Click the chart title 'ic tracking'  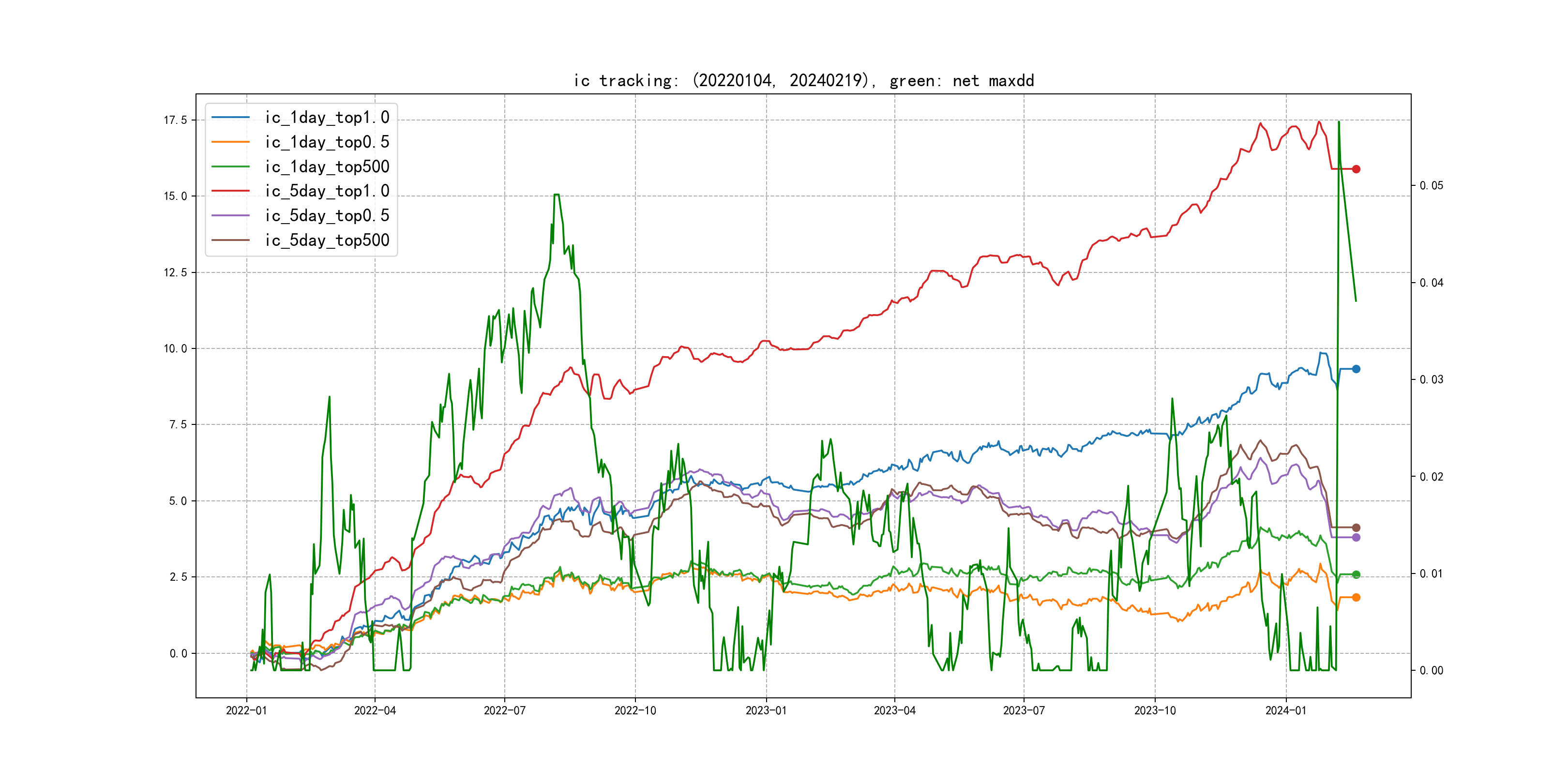[x=803, y=80]
